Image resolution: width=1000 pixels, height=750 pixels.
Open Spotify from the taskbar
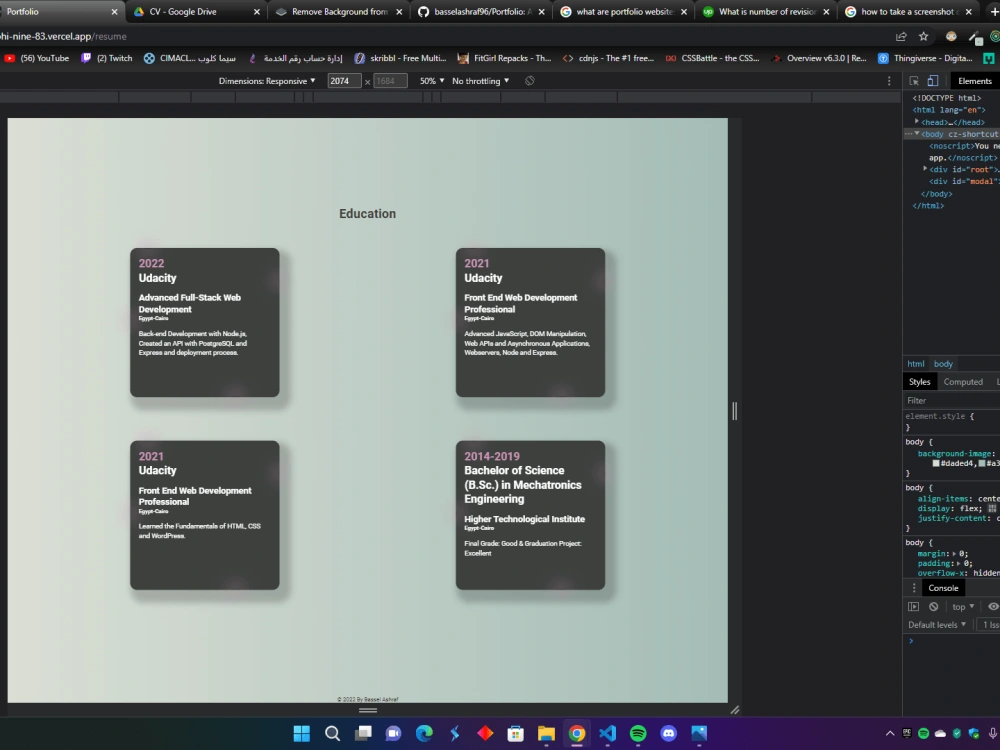[x=638, y=733]
